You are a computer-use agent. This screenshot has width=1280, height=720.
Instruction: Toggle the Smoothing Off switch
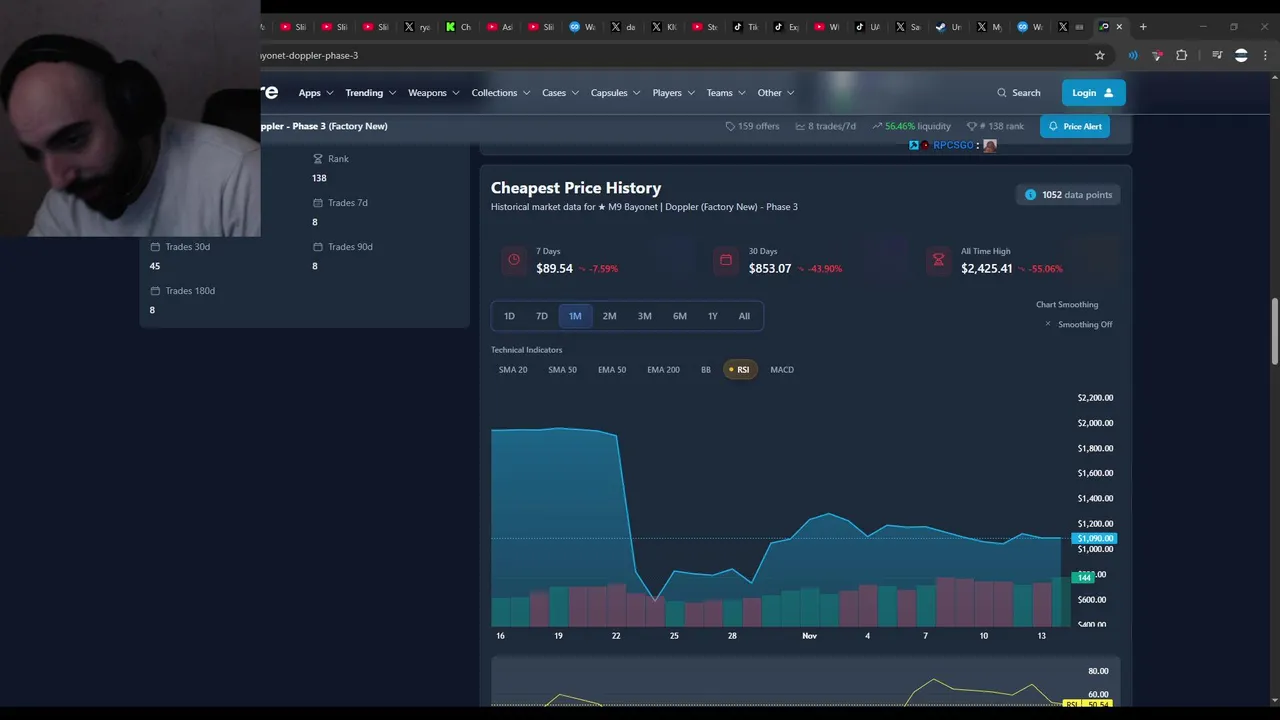click(x=1079, y=325)
